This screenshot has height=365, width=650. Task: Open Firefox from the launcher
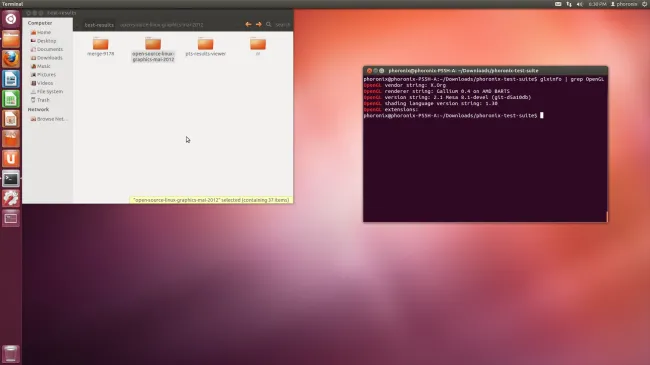pos(11,59)
